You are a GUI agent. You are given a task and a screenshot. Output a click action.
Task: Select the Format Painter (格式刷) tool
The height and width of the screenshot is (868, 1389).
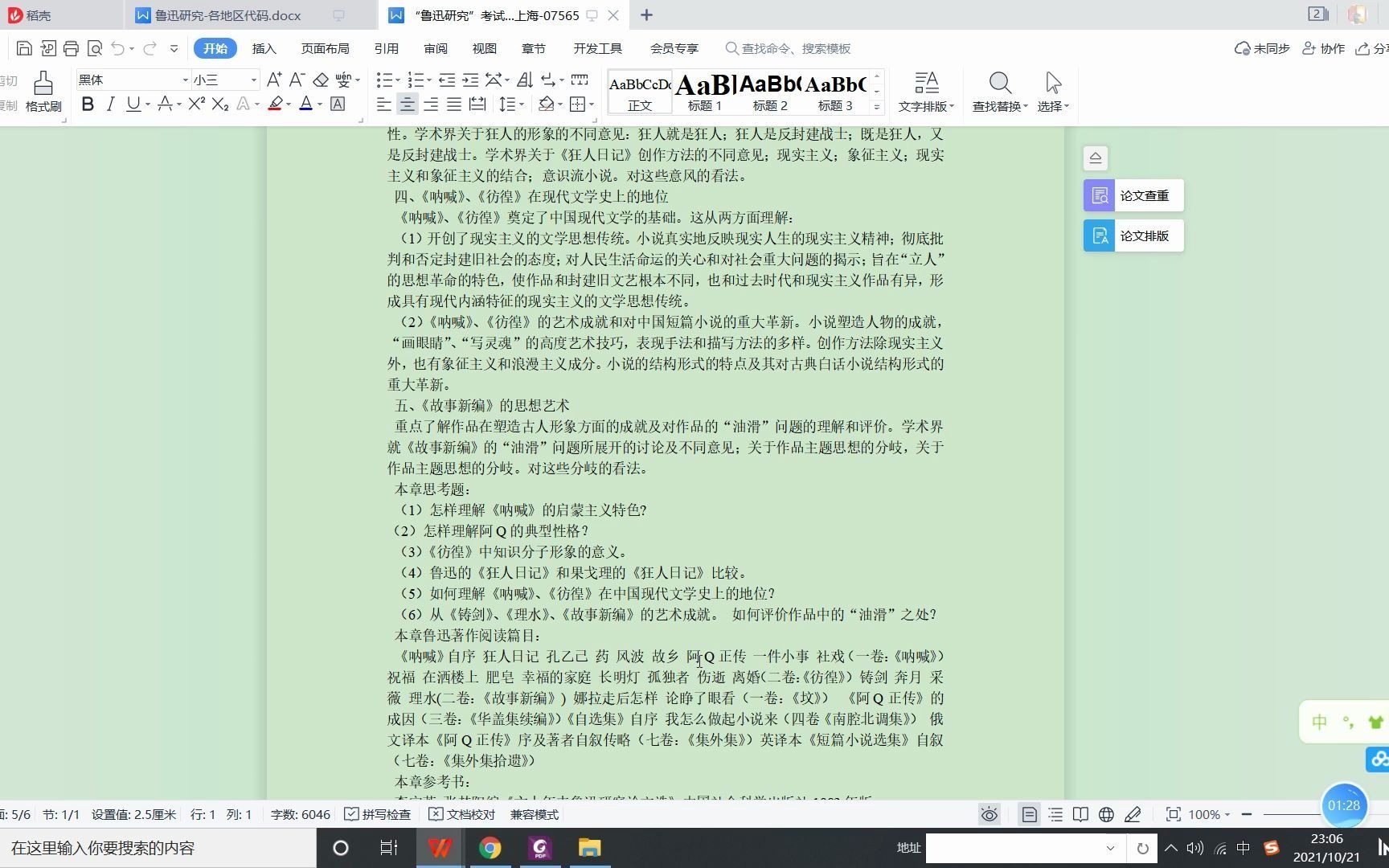(43, 92)
